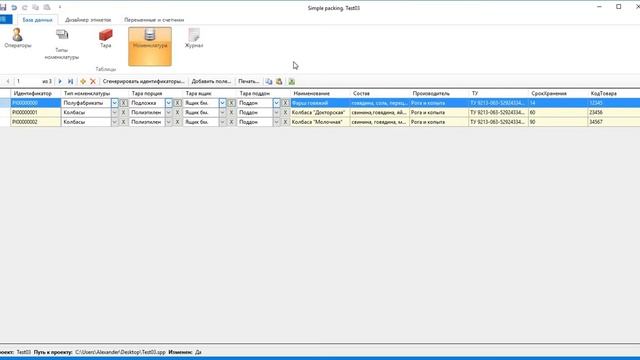Click Производитель column header
This screenshot has width=640, height=360.
click(439, 93)
